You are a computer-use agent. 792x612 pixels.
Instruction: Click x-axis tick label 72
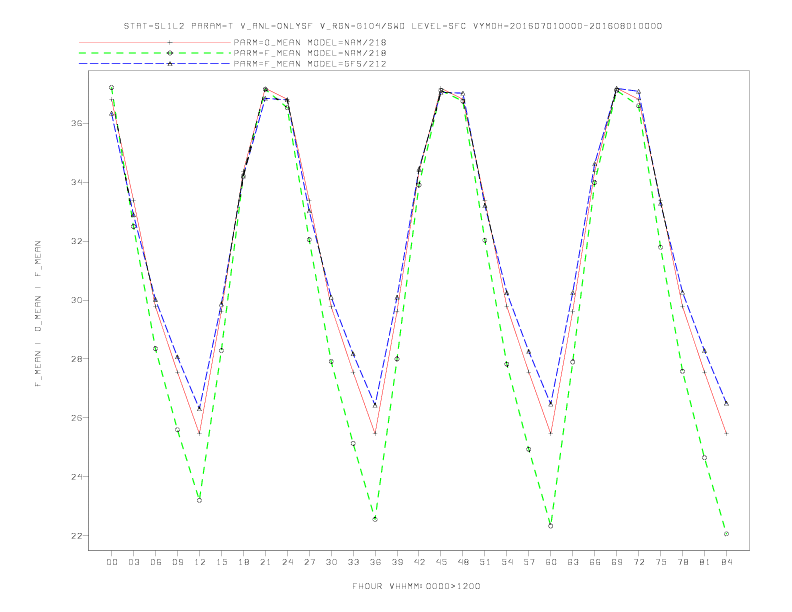638,562
